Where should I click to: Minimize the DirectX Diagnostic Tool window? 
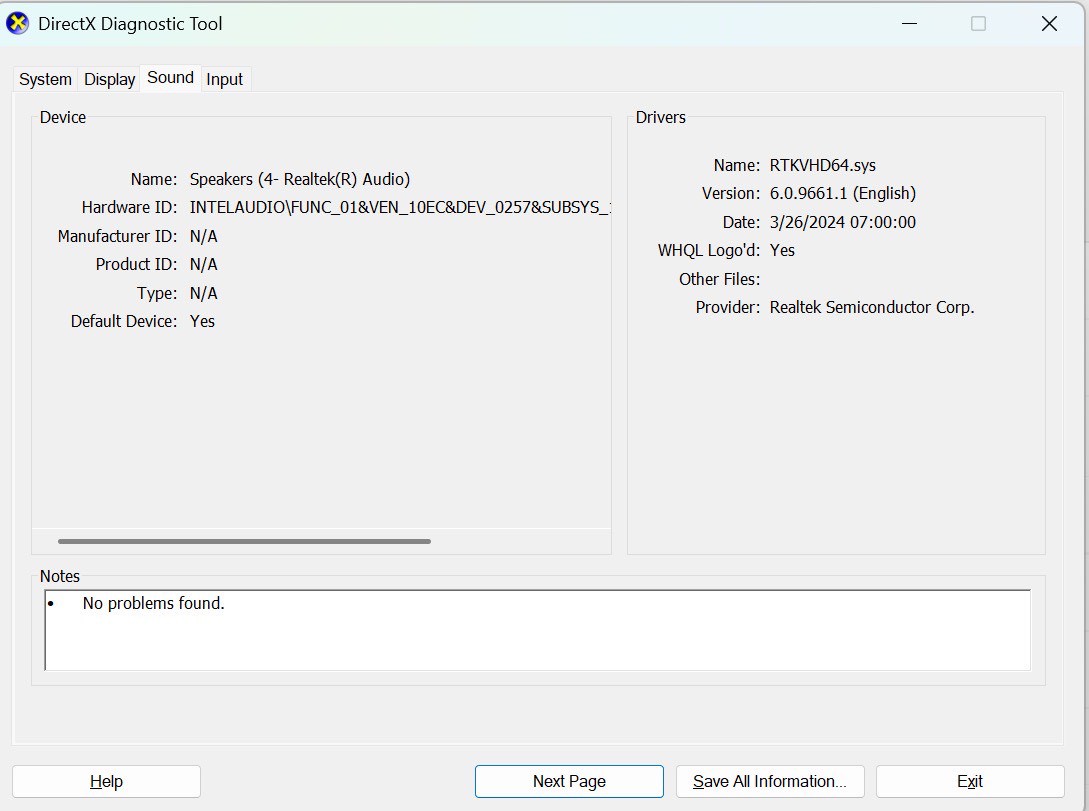click(x=908, y=22)
